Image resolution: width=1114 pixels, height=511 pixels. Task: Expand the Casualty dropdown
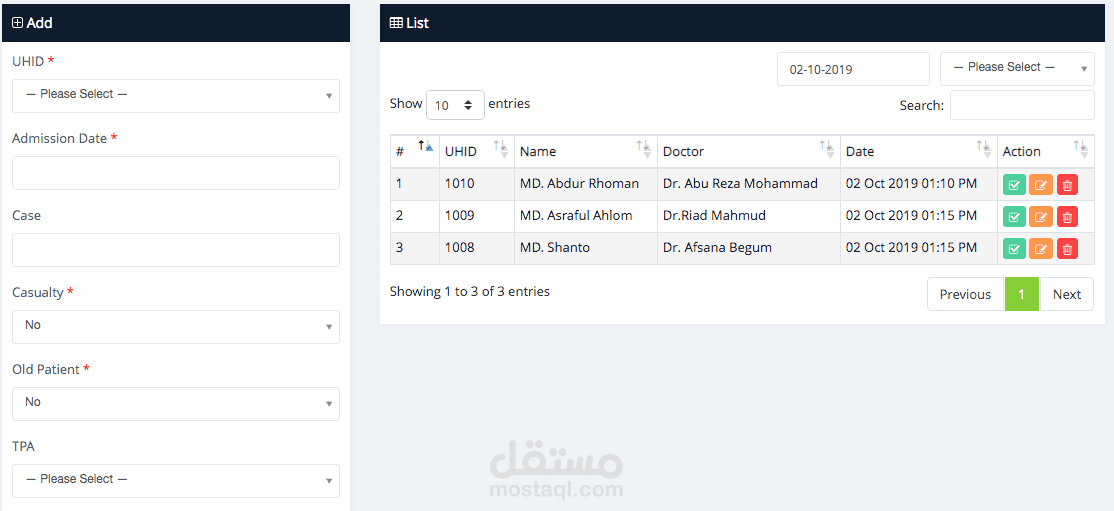[x=176, y=326]
